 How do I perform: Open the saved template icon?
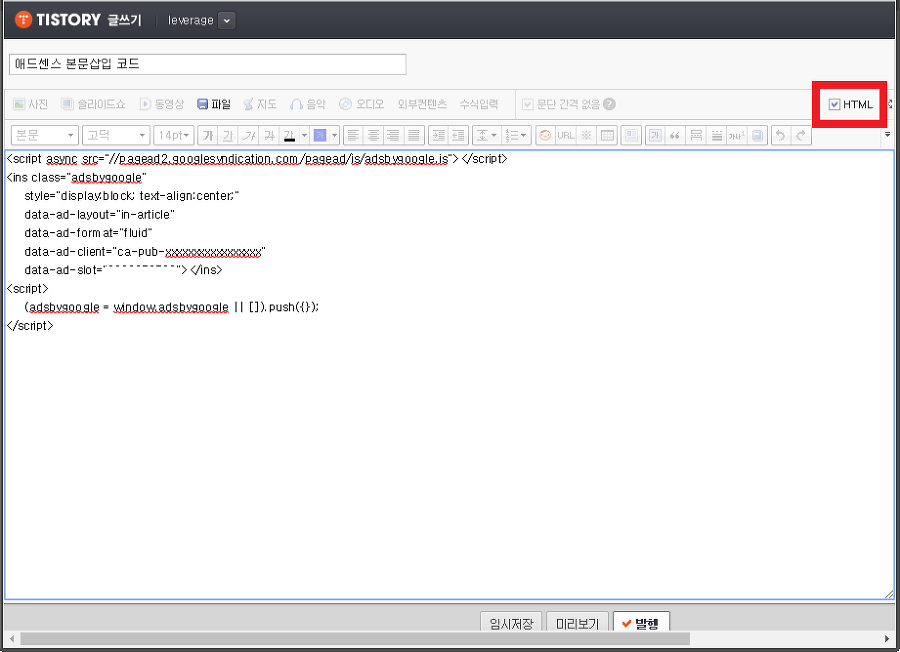757,135
